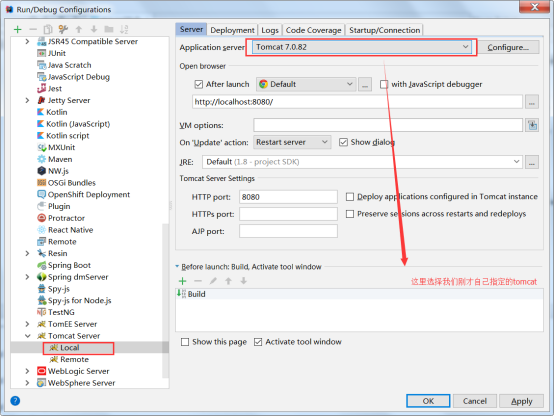This screenshot has height=416, width=554.
Task: Enable Preserve sessions across restarts and redeploys
Action: click(350, 214)
